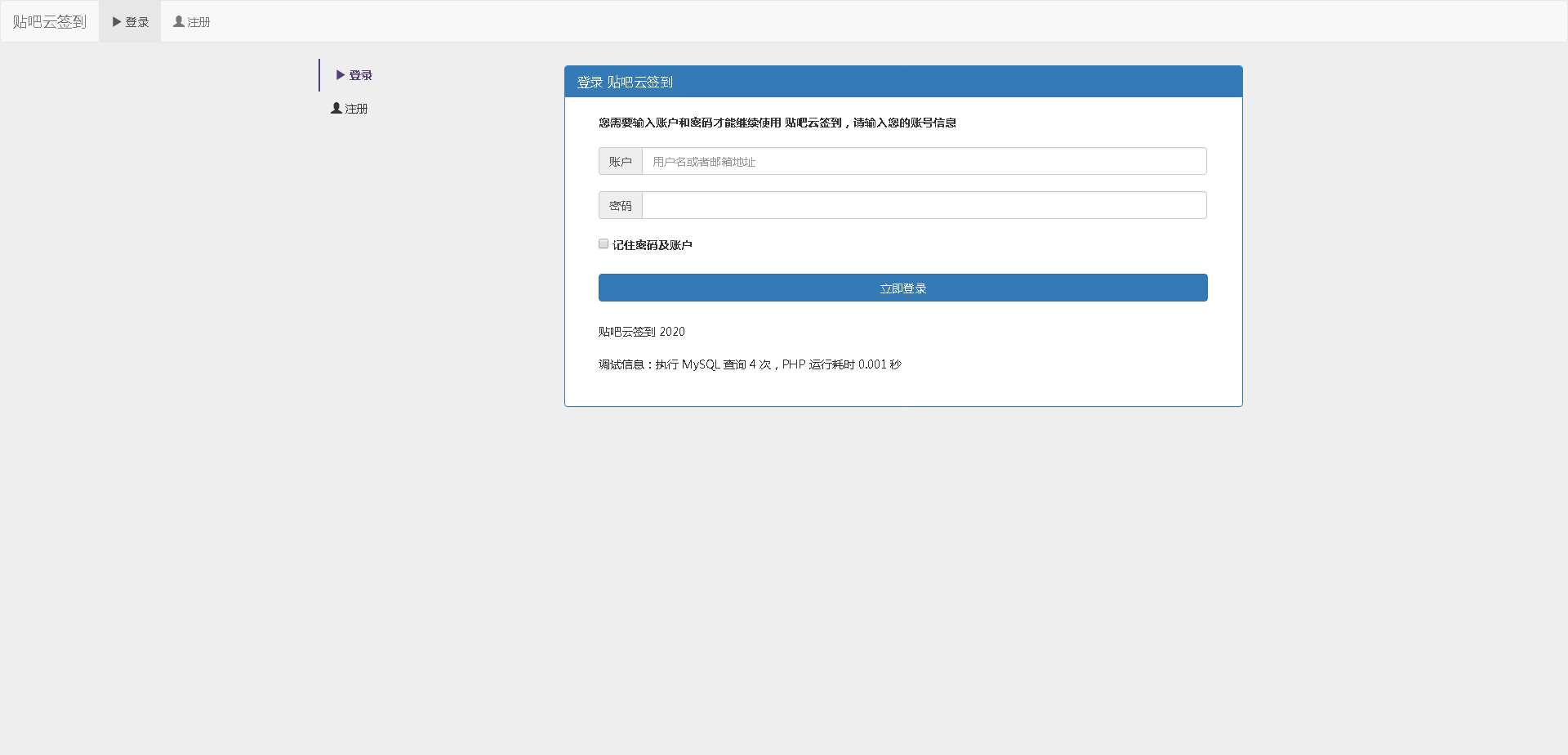Click the password input field
Screen dimensions: 1568x755
point(923,204)
